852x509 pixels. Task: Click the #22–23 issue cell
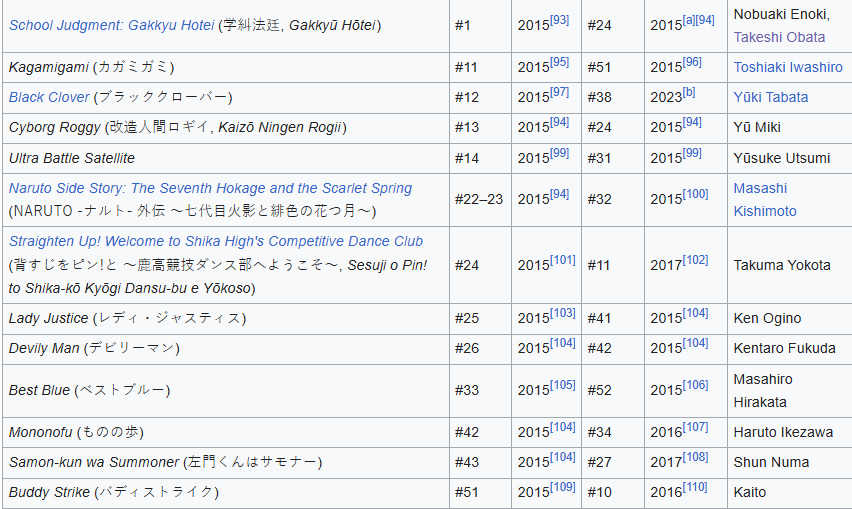pyautogui.click(x=480, y=199)
